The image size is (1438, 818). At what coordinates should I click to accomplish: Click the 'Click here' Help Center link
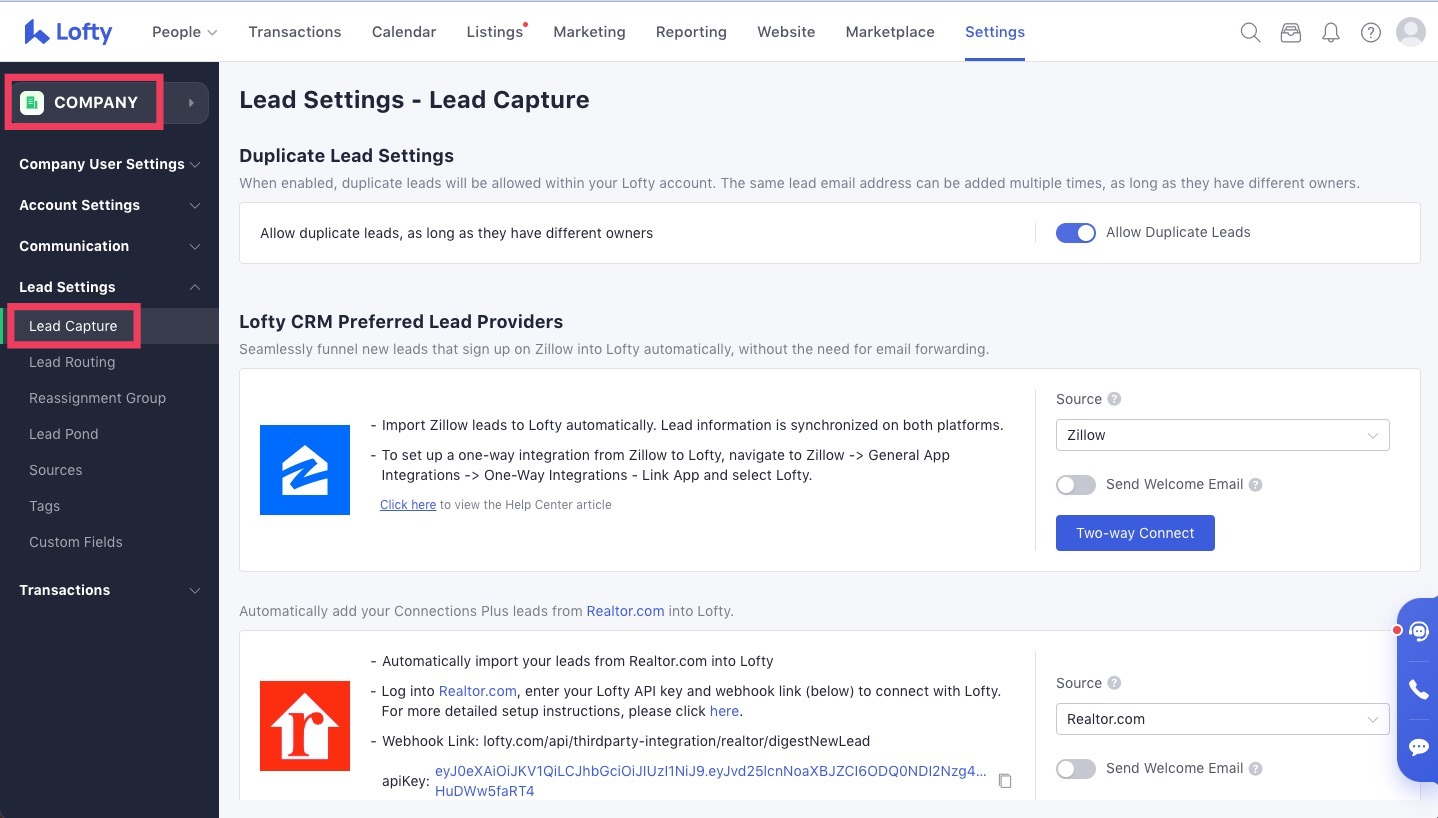pos(408,505)
